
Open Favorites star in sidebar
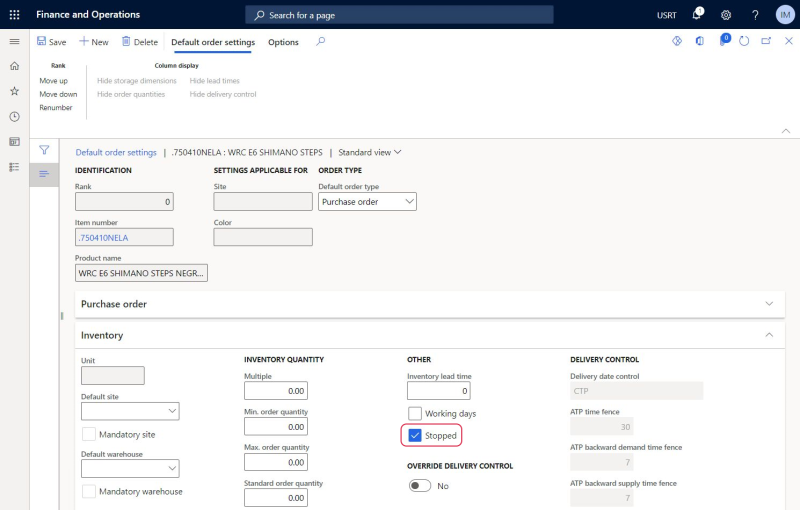coord(14,91)
